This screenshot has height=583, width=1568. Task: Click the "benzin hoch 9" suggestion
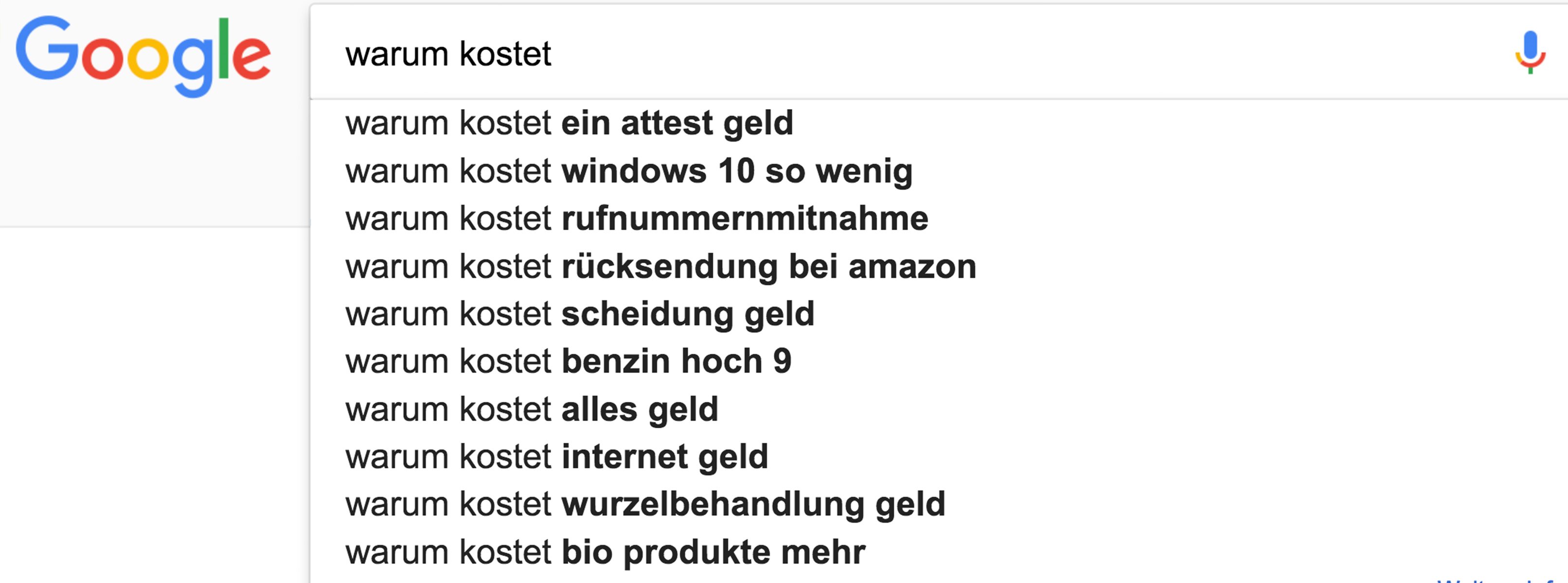coord(568,362)
